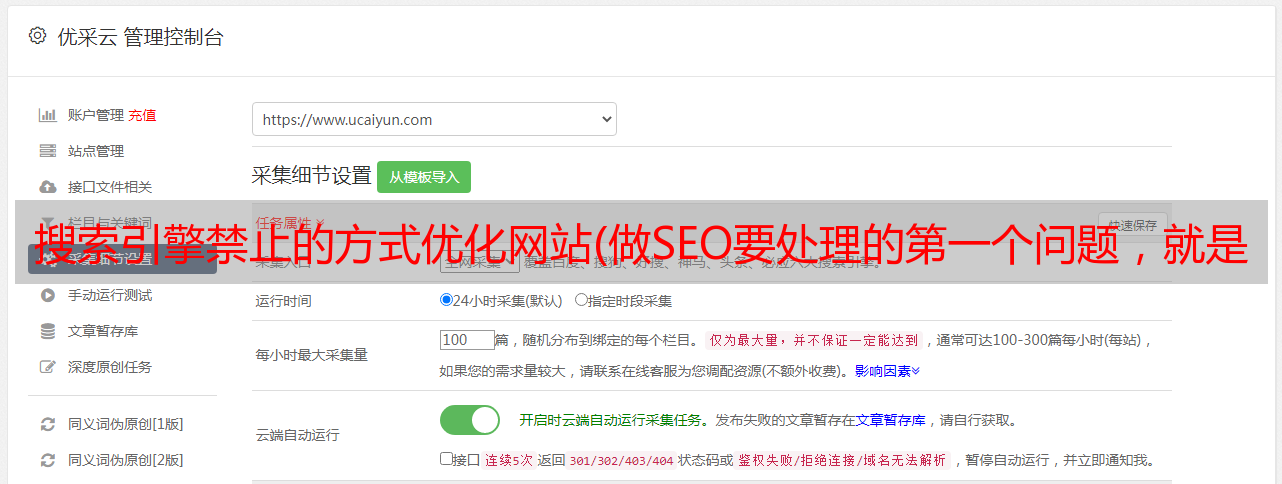The width and height of the screenshot is (1282, 484).
Task: Click the 优采云 管理控制台 title
Action: [140, 37]
